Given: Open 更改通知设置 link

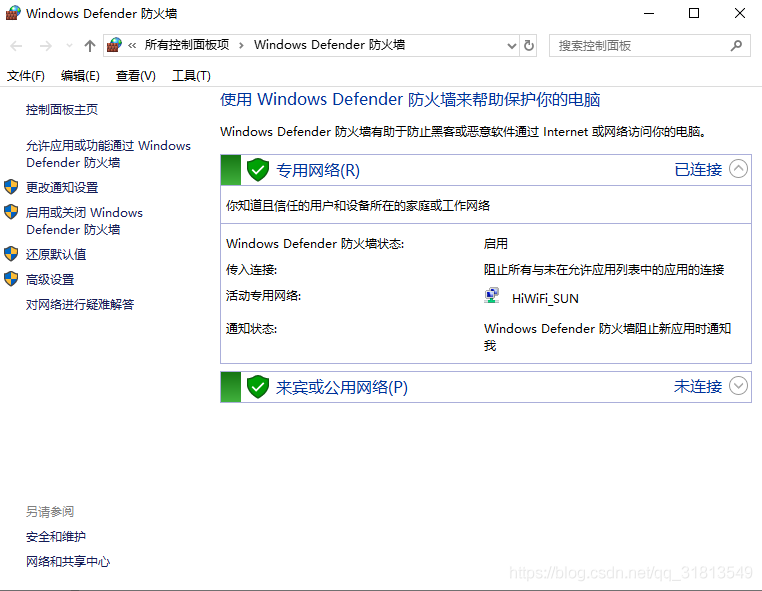Looking at the screenshot, I should 62,188.
